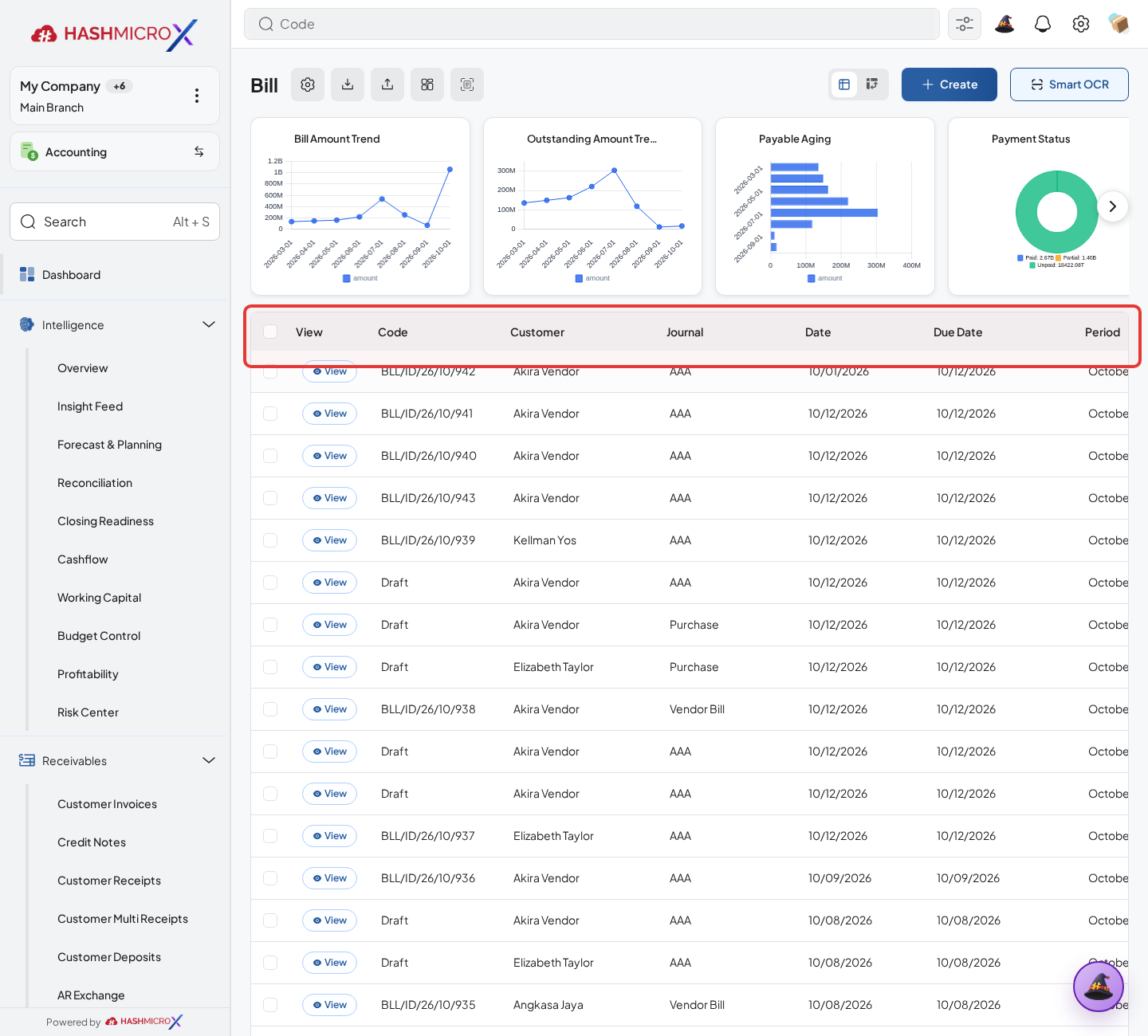The image size is (1148, 1036).
Task: Open My Company three-dot menu
Action: [x=197, y=96]
